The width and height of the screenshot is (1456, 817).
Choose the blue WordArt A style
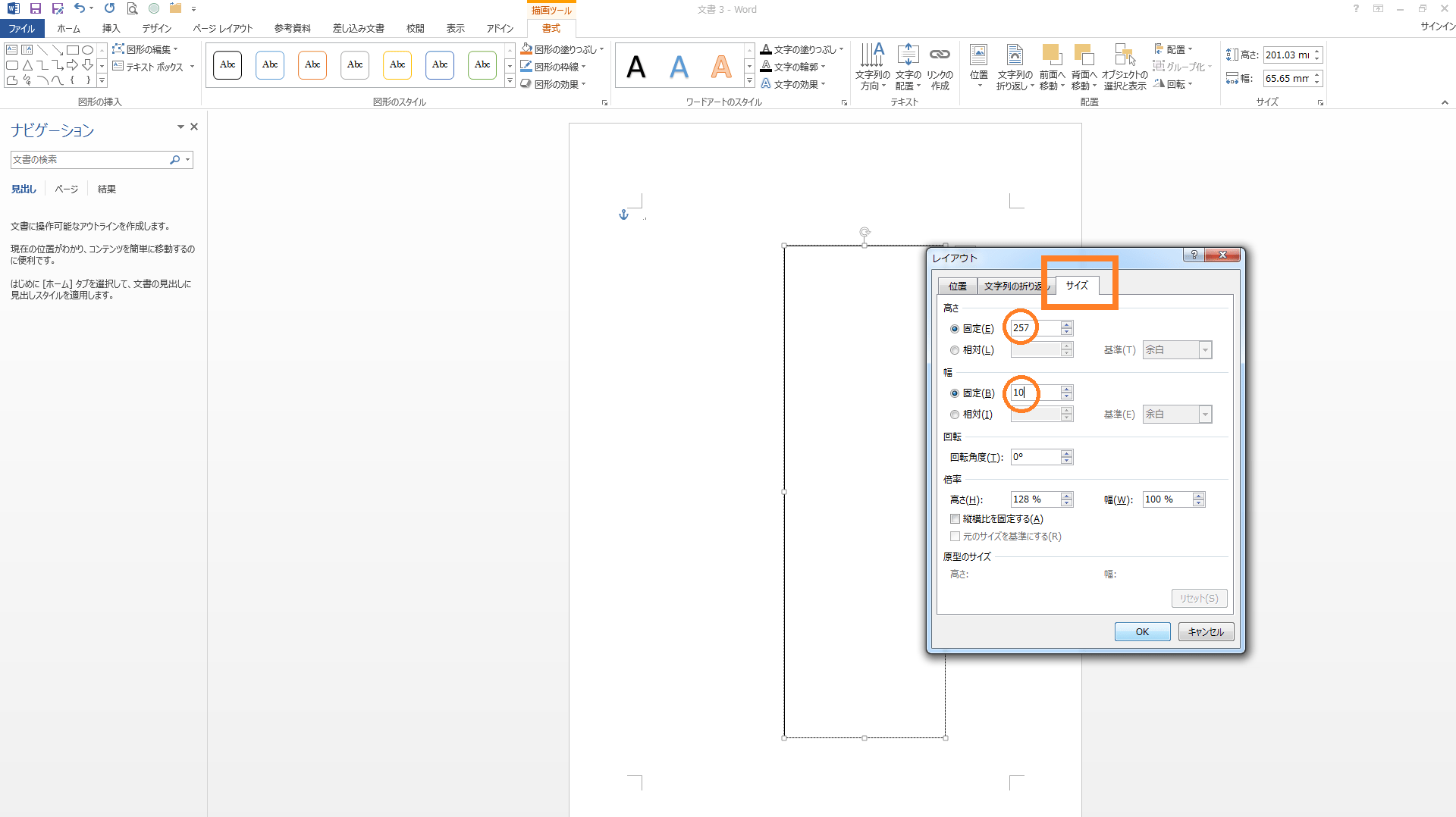[679, 67]
